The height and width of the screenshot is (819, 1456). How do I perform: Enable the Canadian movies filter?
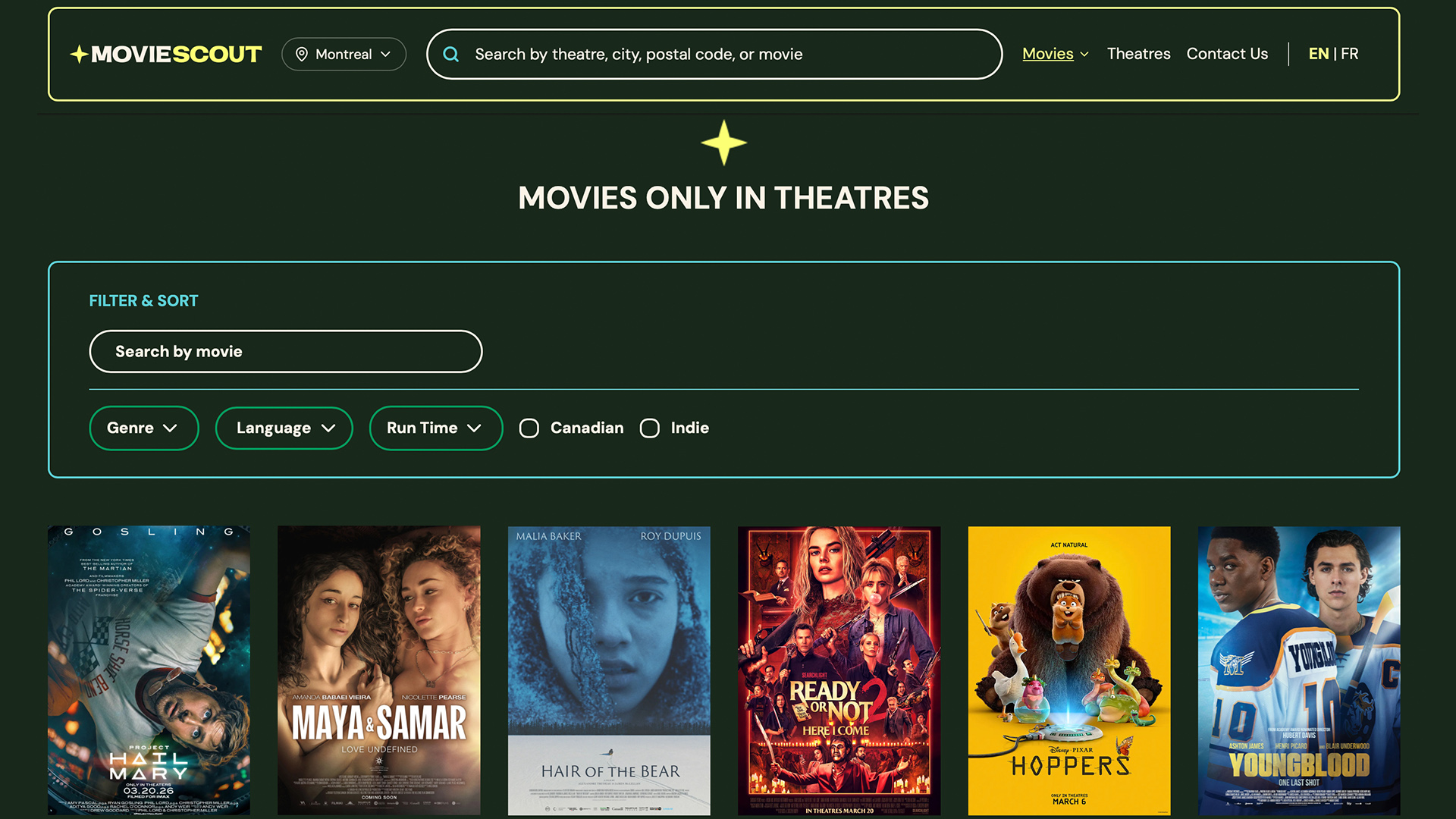point(529,428)
